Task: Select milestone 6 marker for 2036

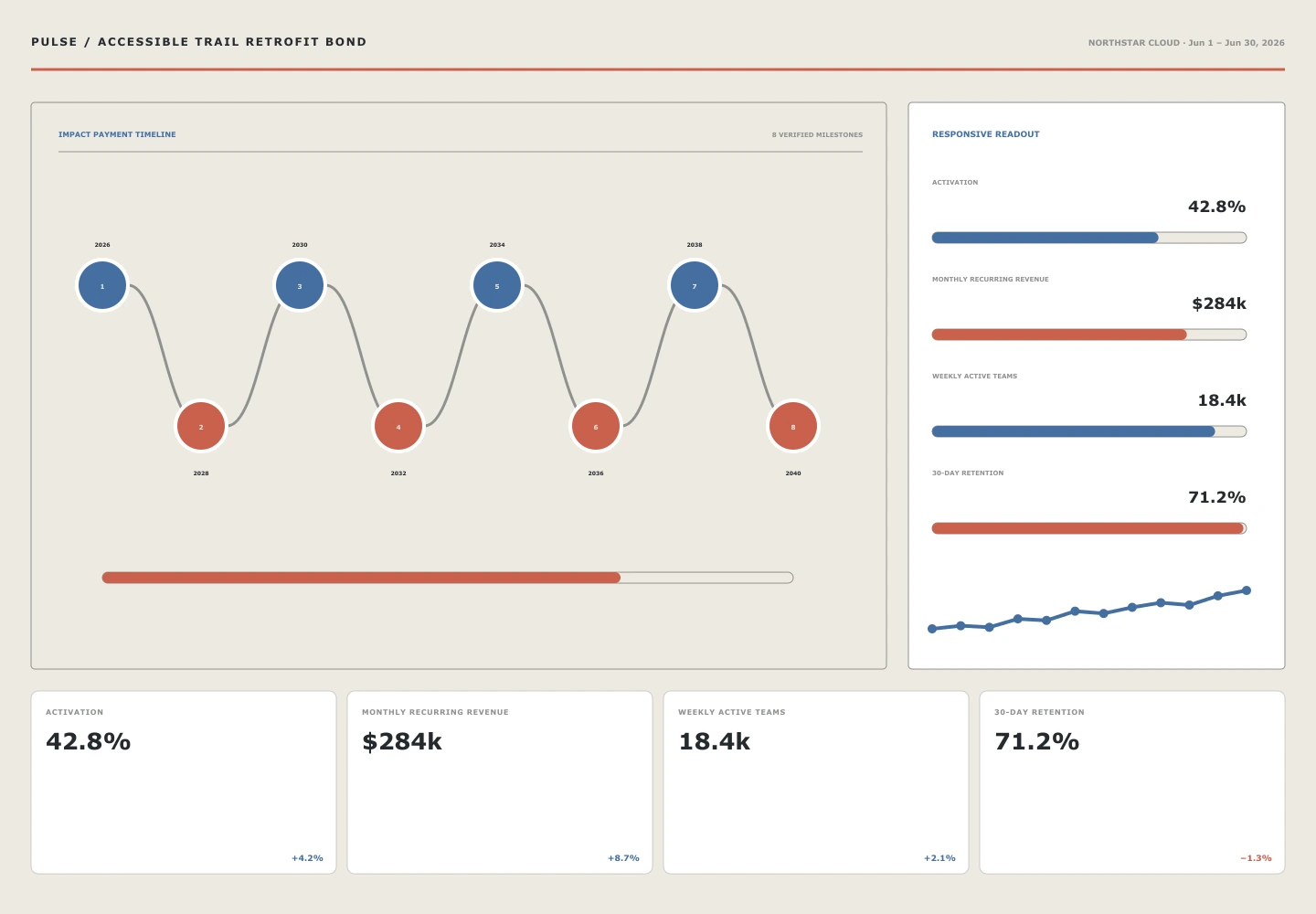Action: pos(596,427)
